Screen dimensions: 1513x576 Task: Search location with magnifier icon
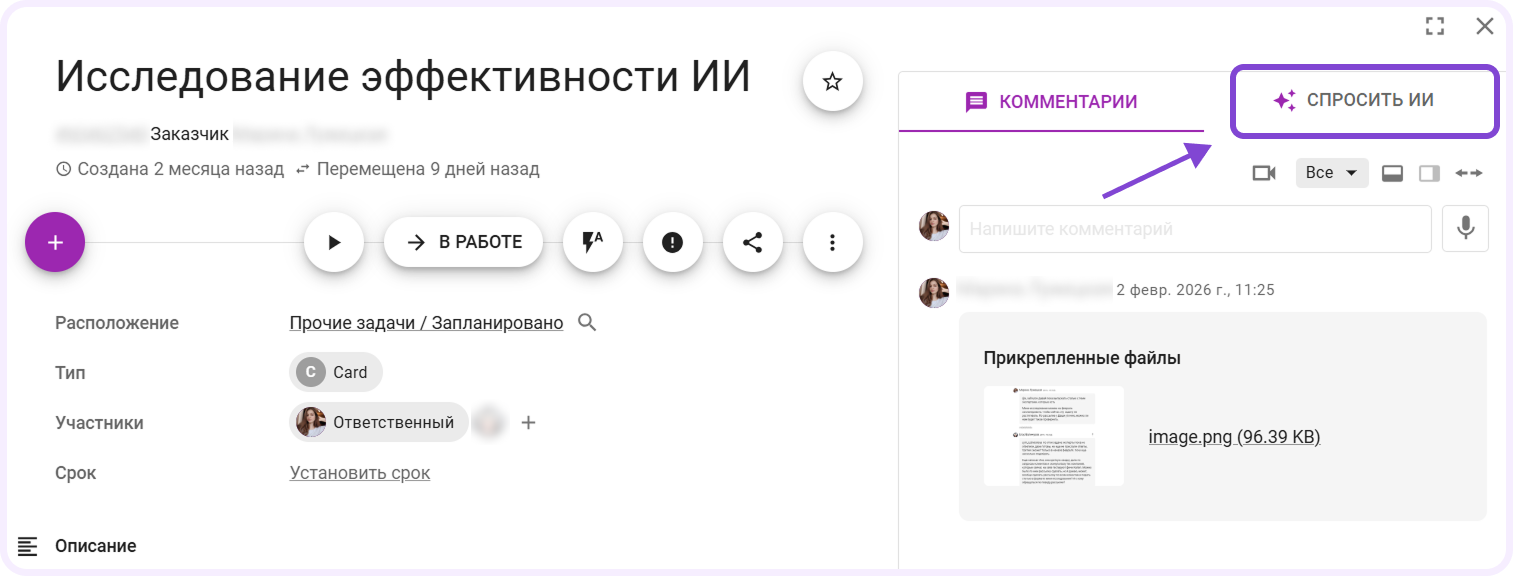[x=587, y=322]
